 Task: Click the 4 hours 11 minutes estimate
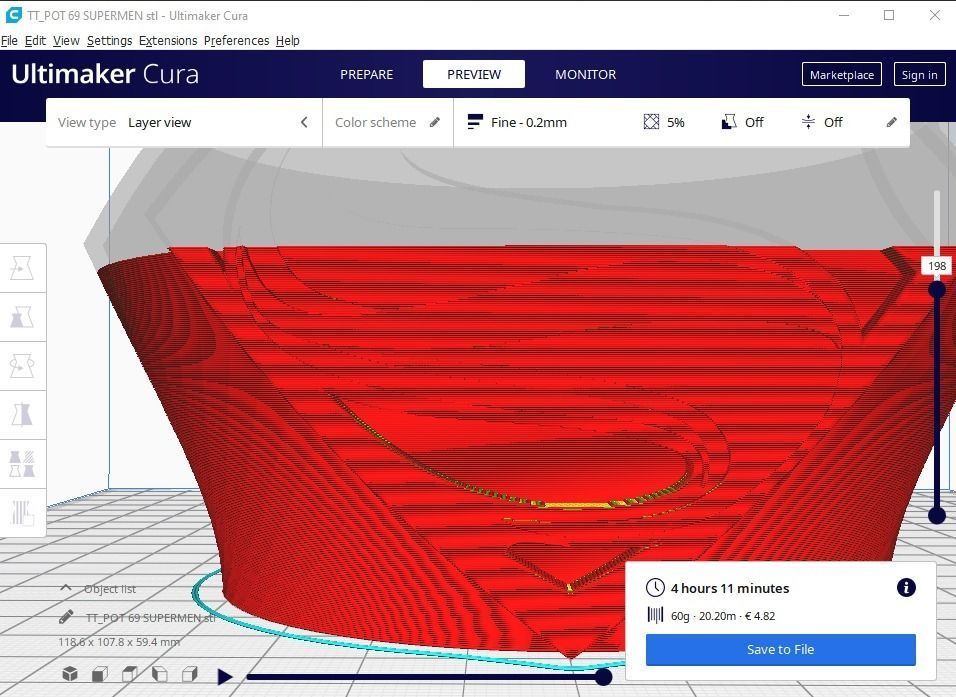coord(730,588)
